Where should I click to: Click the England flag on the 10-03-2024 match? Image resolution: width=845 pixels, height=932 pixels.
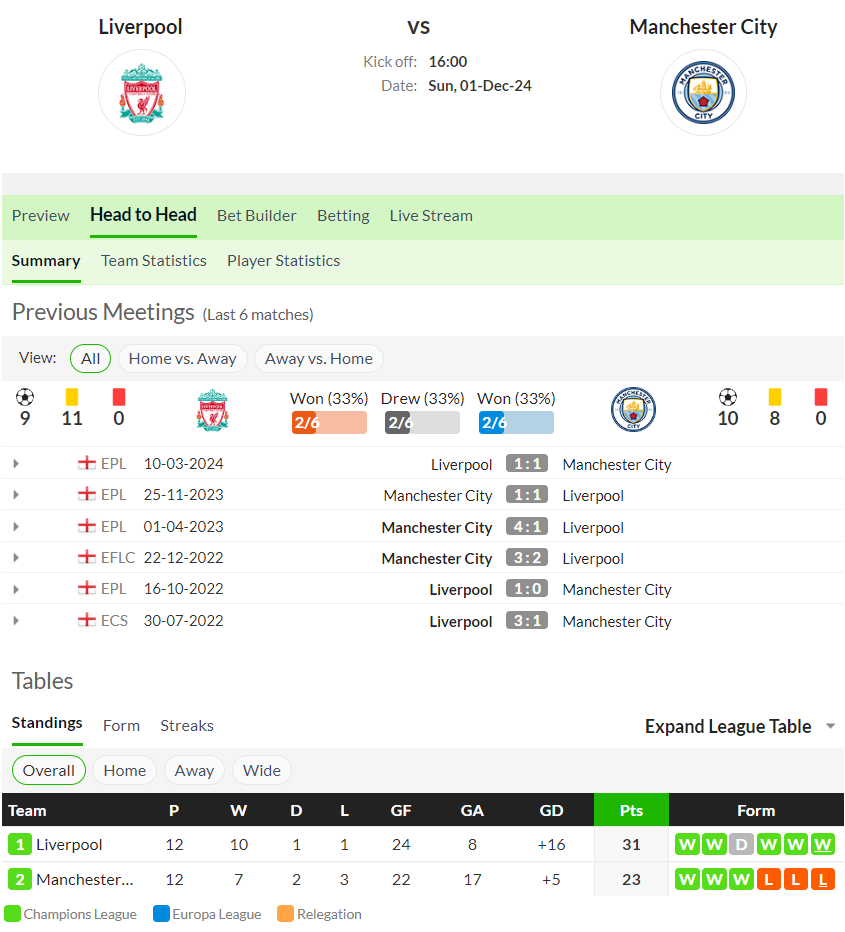coord(87,463)
